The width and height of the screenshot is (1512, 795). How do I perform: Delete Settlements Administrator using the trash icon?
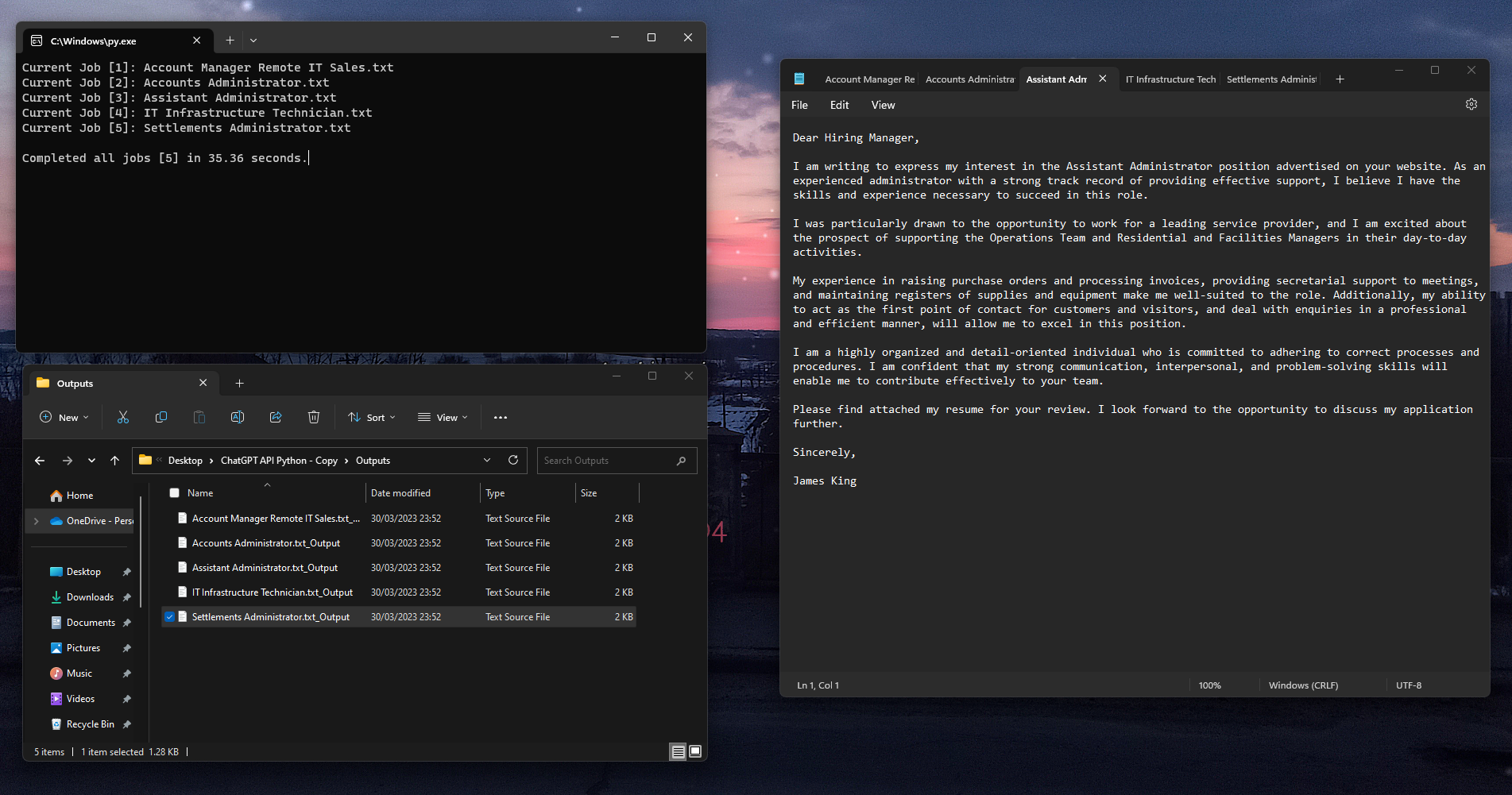314,417
